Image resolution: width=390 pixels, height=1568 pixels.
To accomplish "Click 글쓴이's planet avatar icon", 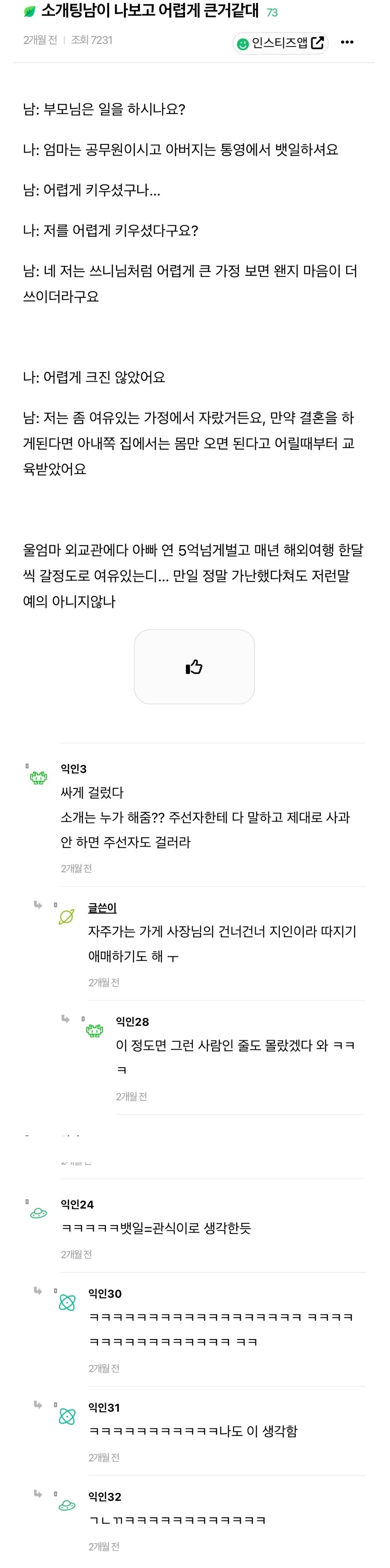I will [x=66, y=917].
